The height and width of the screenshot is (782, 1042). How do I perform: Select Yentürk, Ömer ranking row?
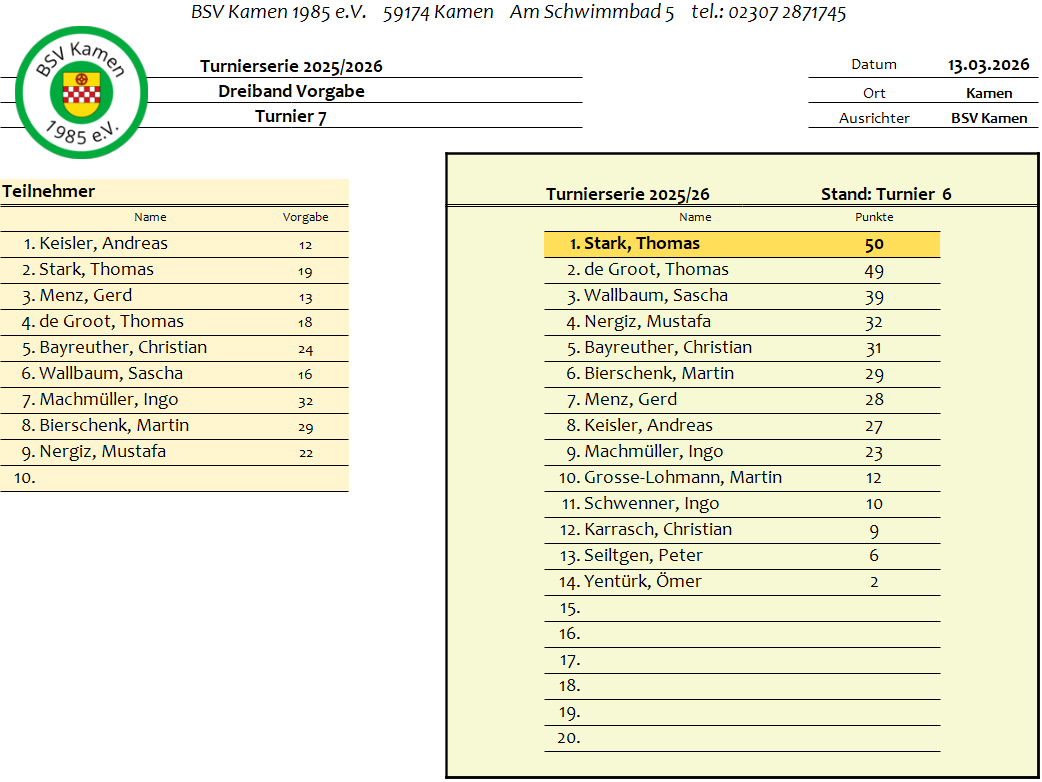tap(642, 582)
